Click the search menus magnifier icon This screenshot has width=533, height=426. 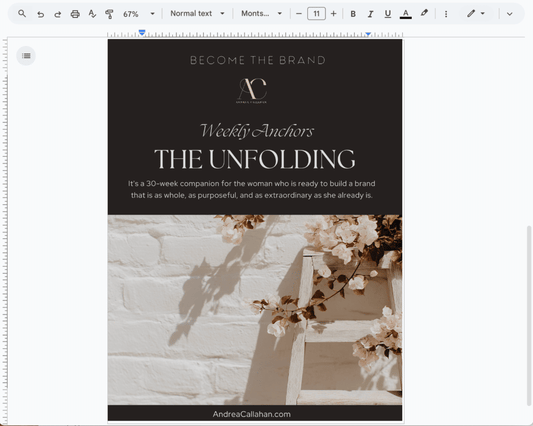pos(22,14)
